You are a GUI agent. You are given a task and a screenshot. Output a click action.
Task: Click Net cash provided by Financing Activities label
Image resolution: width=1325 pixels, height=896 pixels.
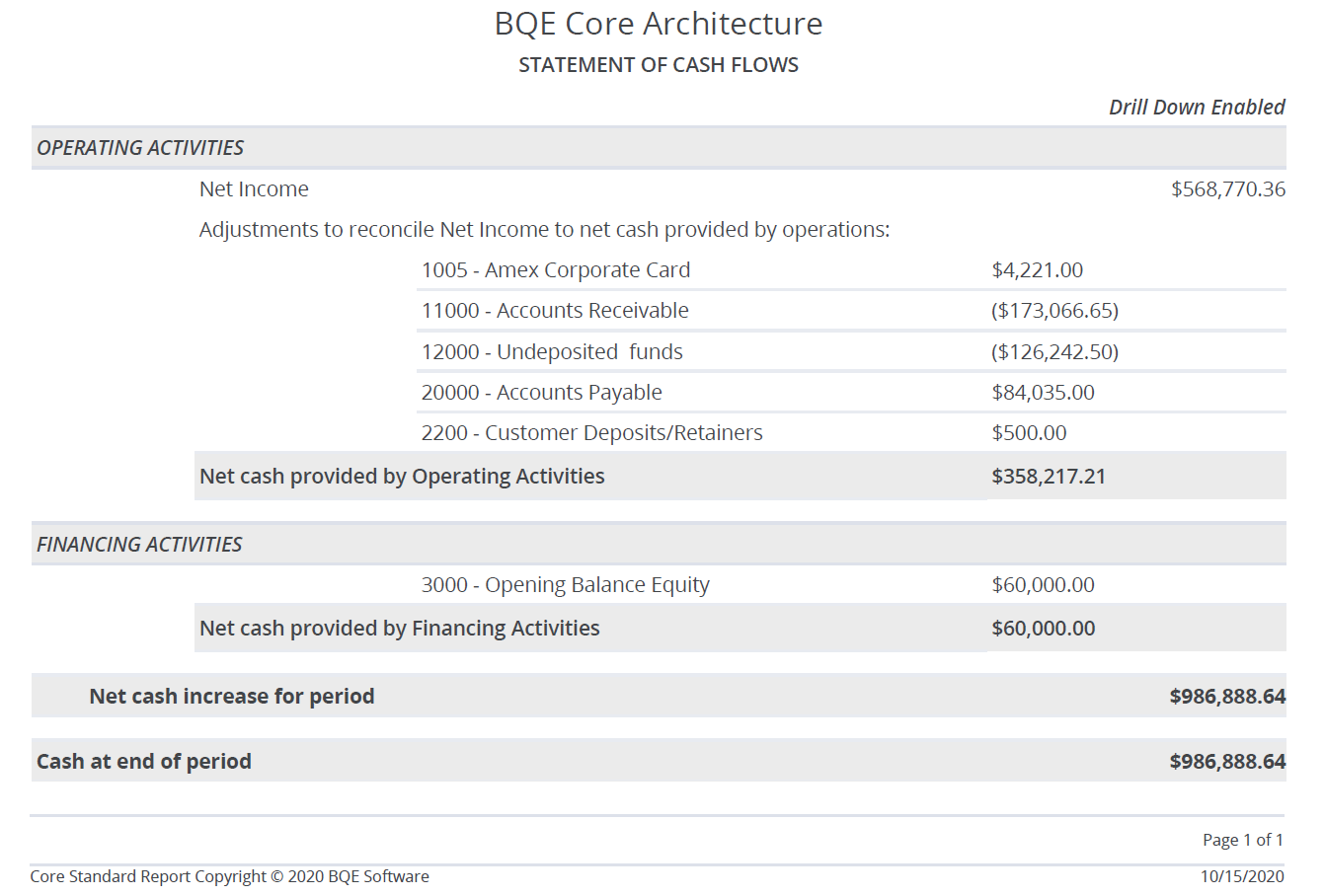click(399, 629)
